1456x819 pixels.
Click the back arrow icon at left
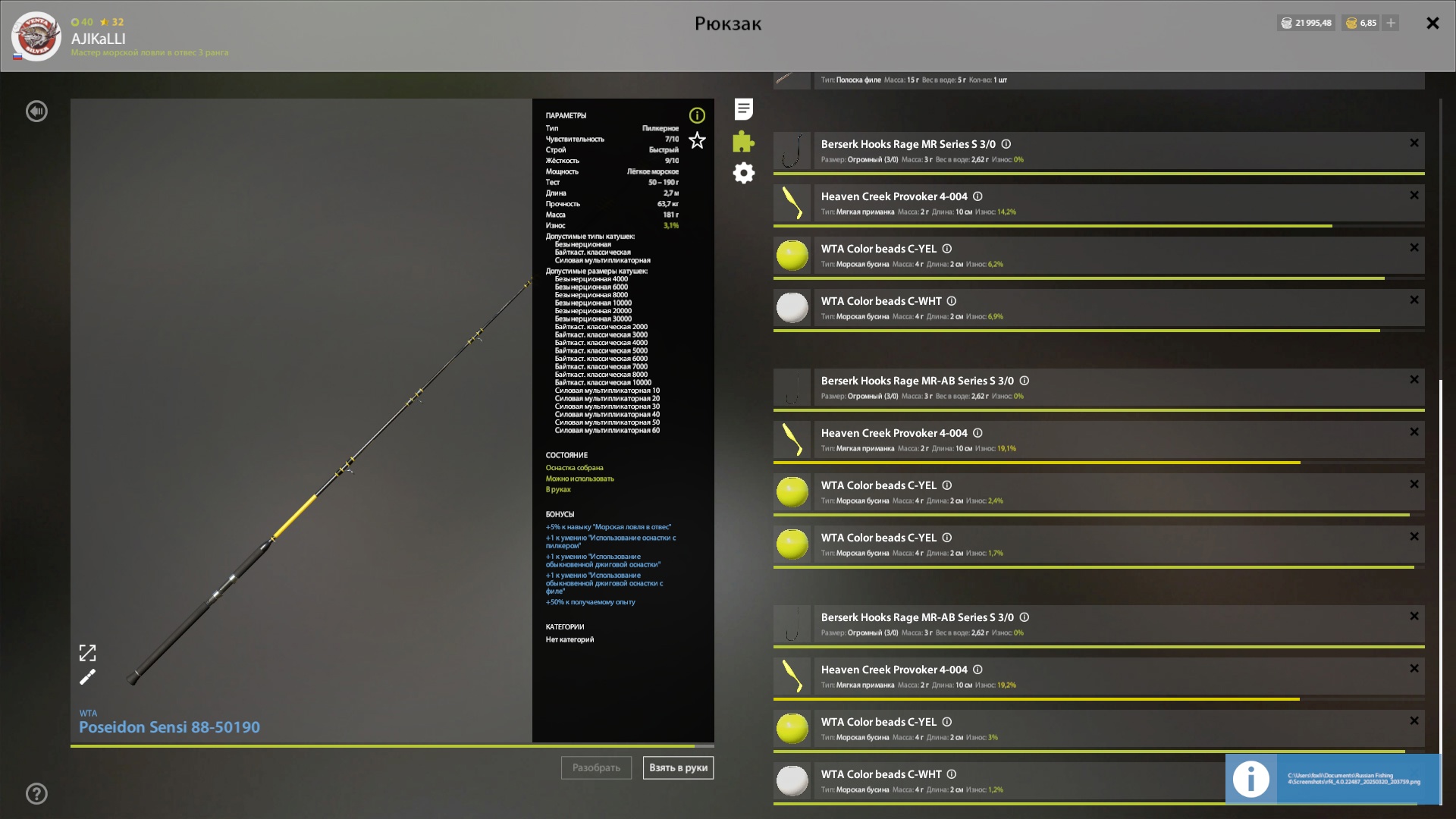click(36, 111)
